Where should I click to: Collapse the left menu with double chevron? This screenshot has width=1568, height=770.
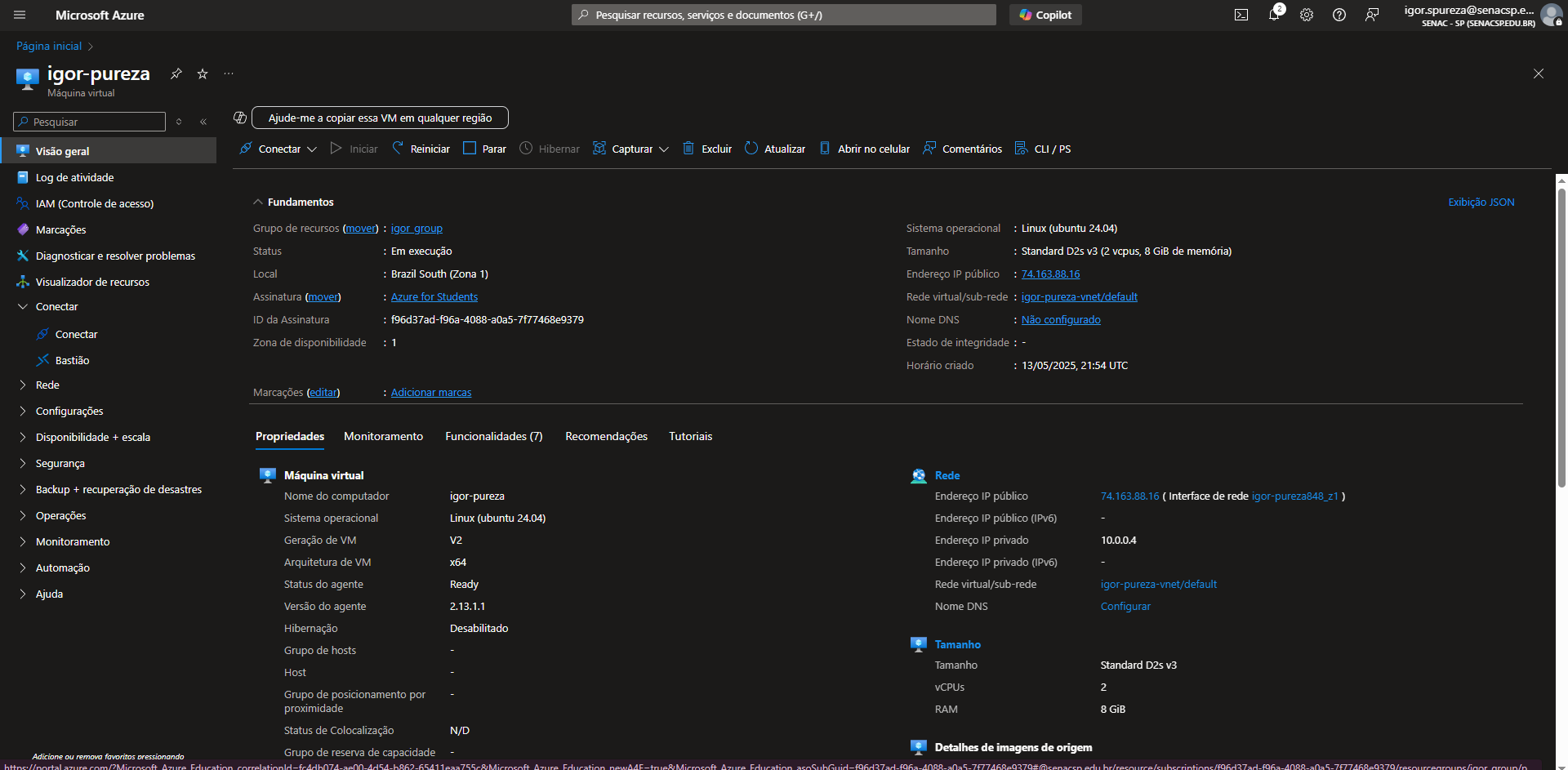(203, 122)
